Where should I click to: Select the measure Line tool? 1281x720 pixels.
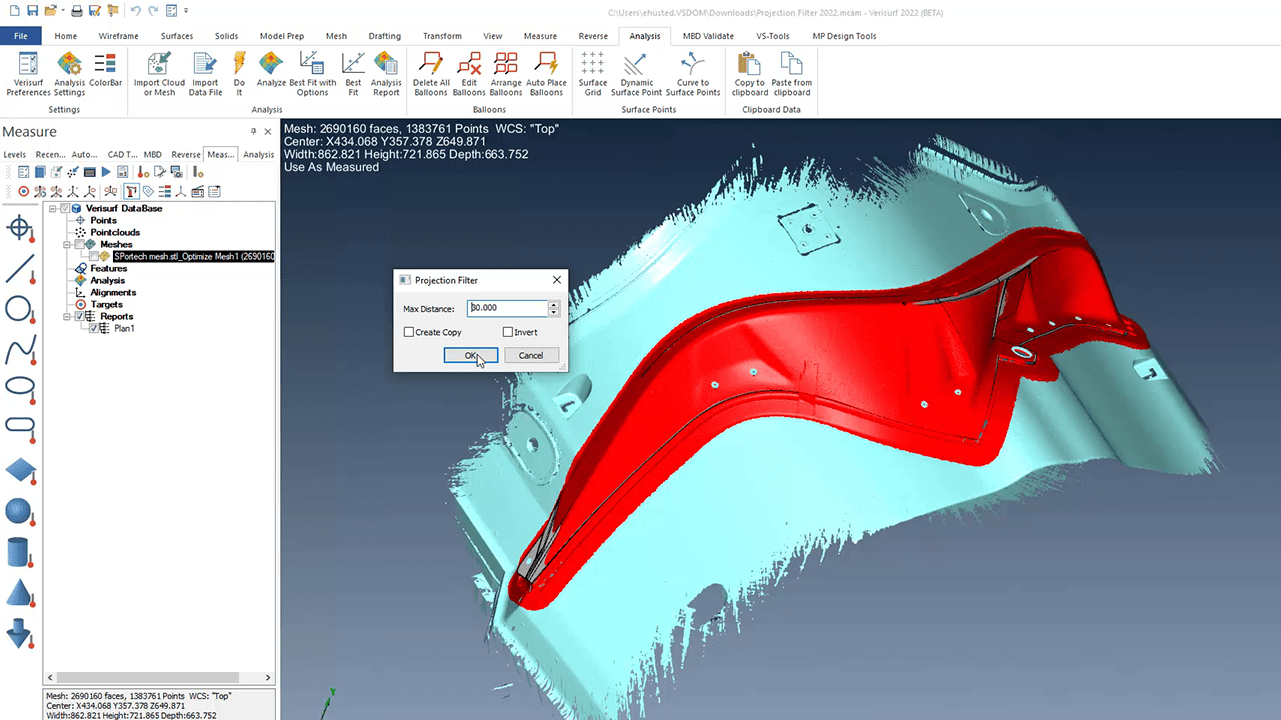coord(20,268)
